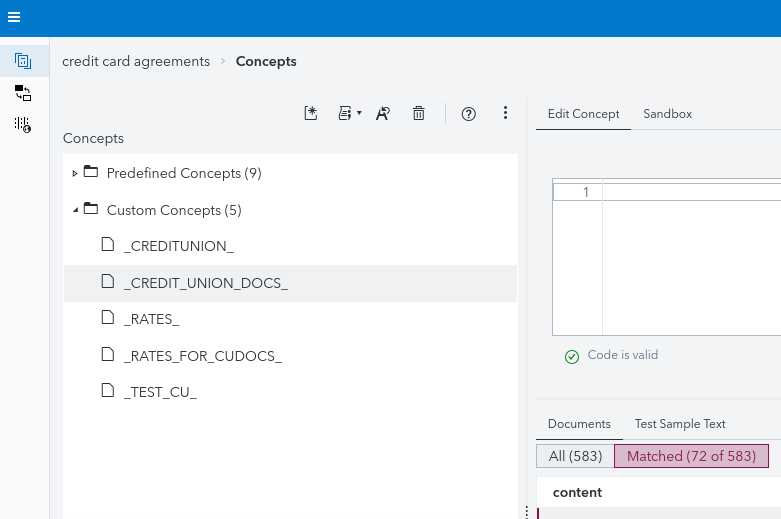
Task: Collapse the Custom Concepts tree node
Action: [x=75, y=210]
